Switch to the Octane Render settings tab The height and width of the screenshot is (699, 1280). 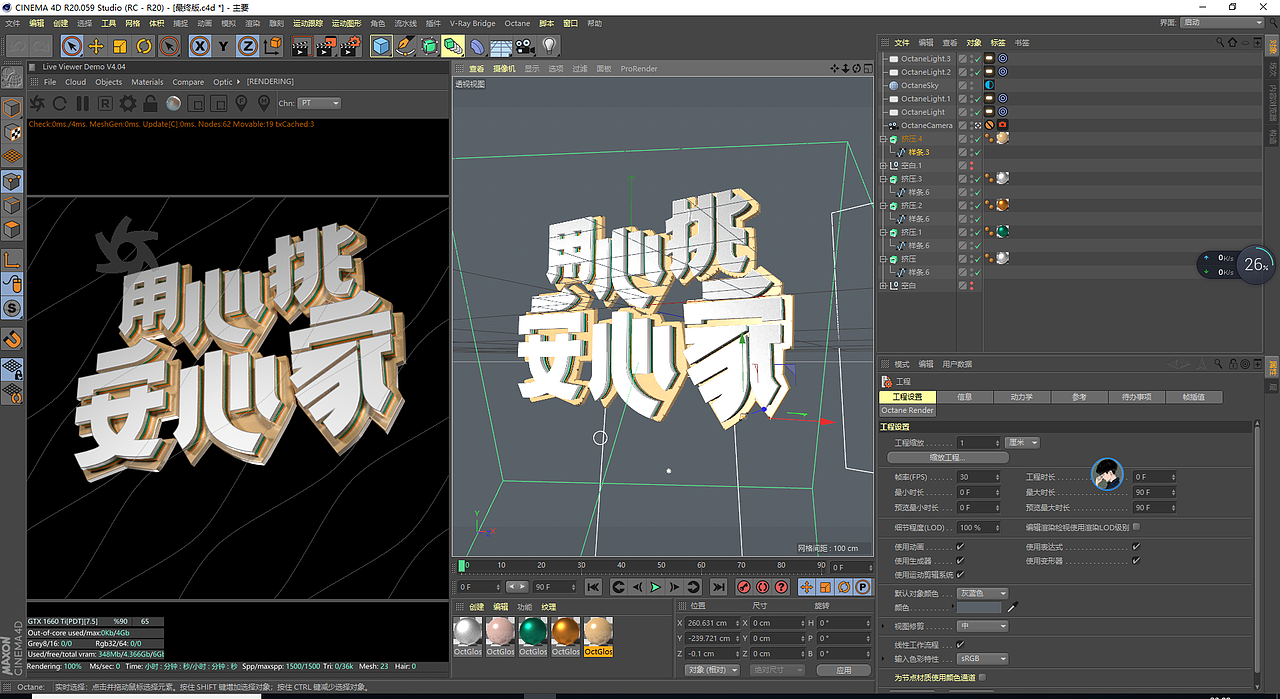pyautogui.click(x=907, y=410)
